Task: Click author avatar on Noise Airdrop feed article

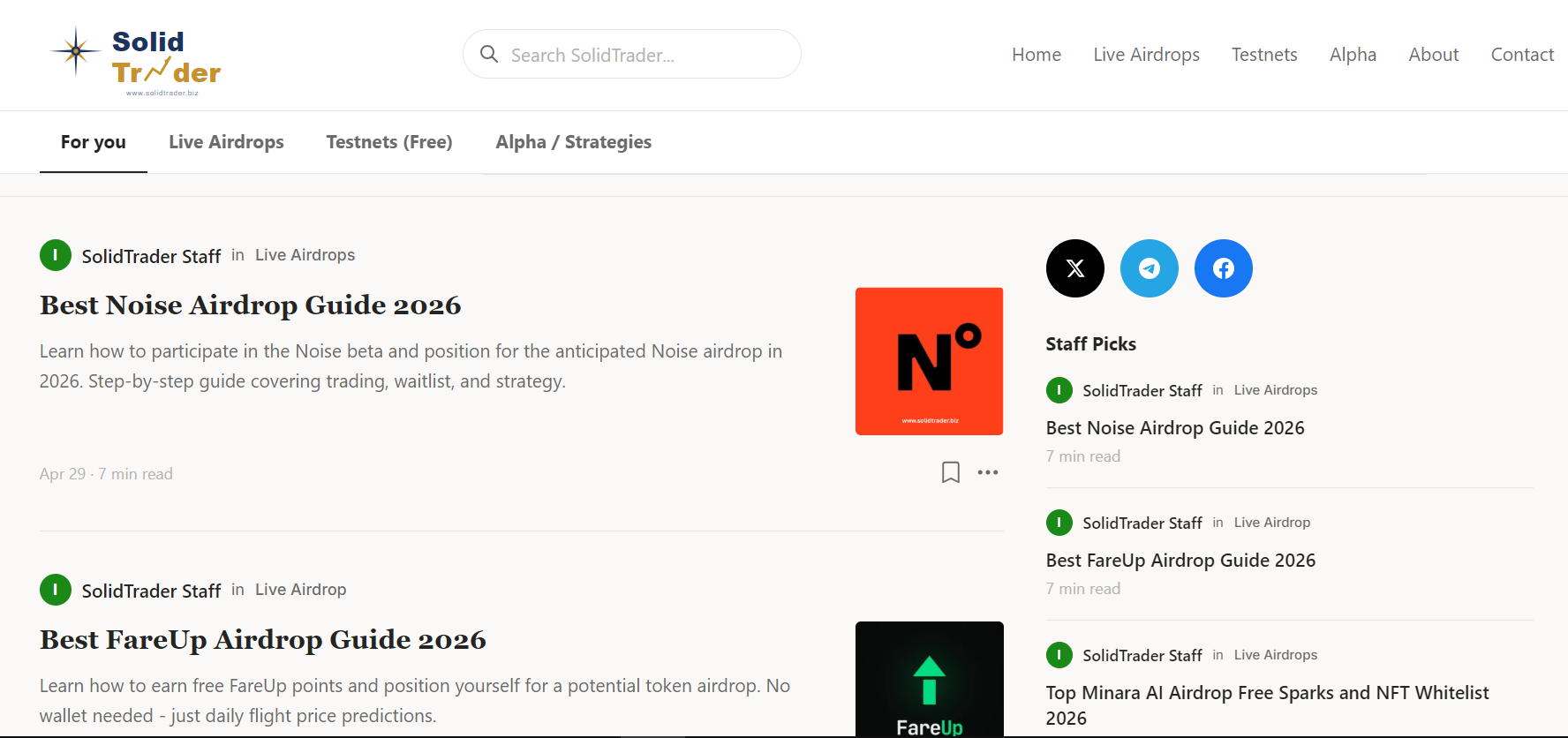Action: 56,255
